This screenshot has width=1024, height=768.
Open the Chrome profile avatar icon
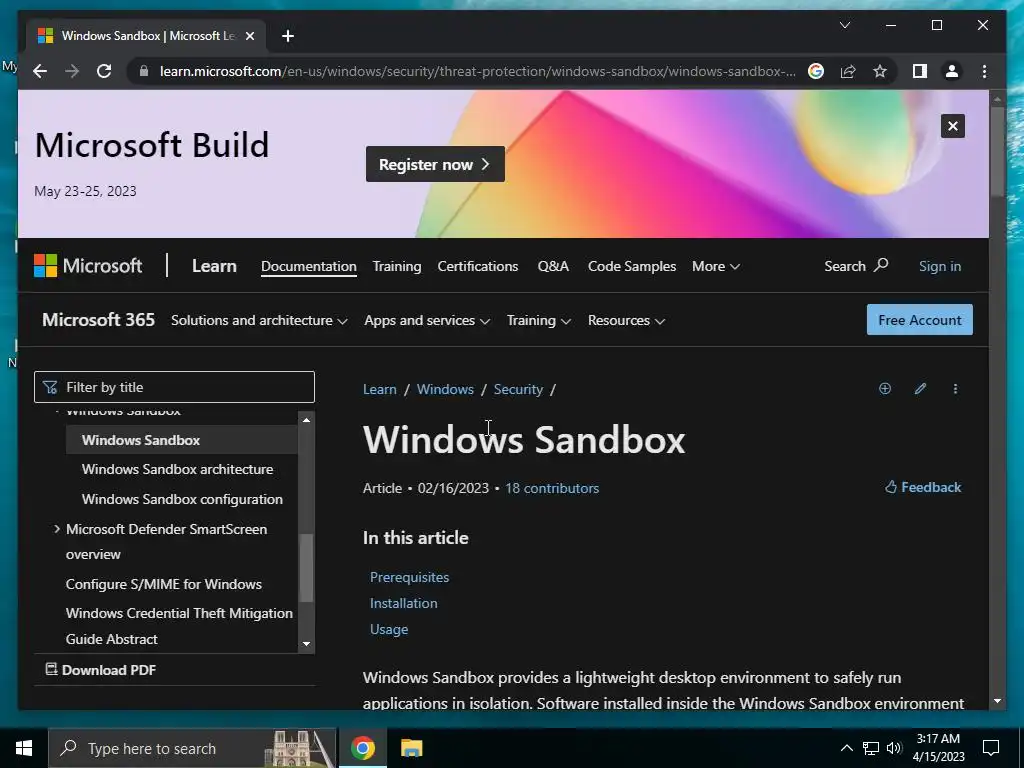click(x=952, y=71)
